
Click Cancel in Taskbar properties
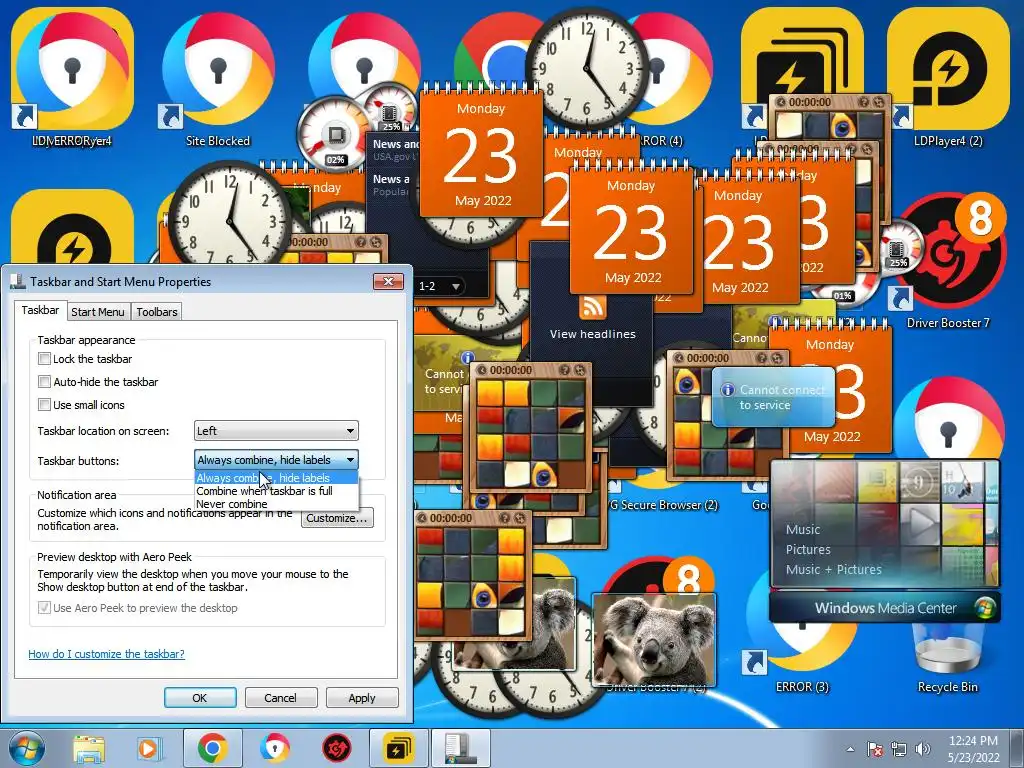[281, 697]
